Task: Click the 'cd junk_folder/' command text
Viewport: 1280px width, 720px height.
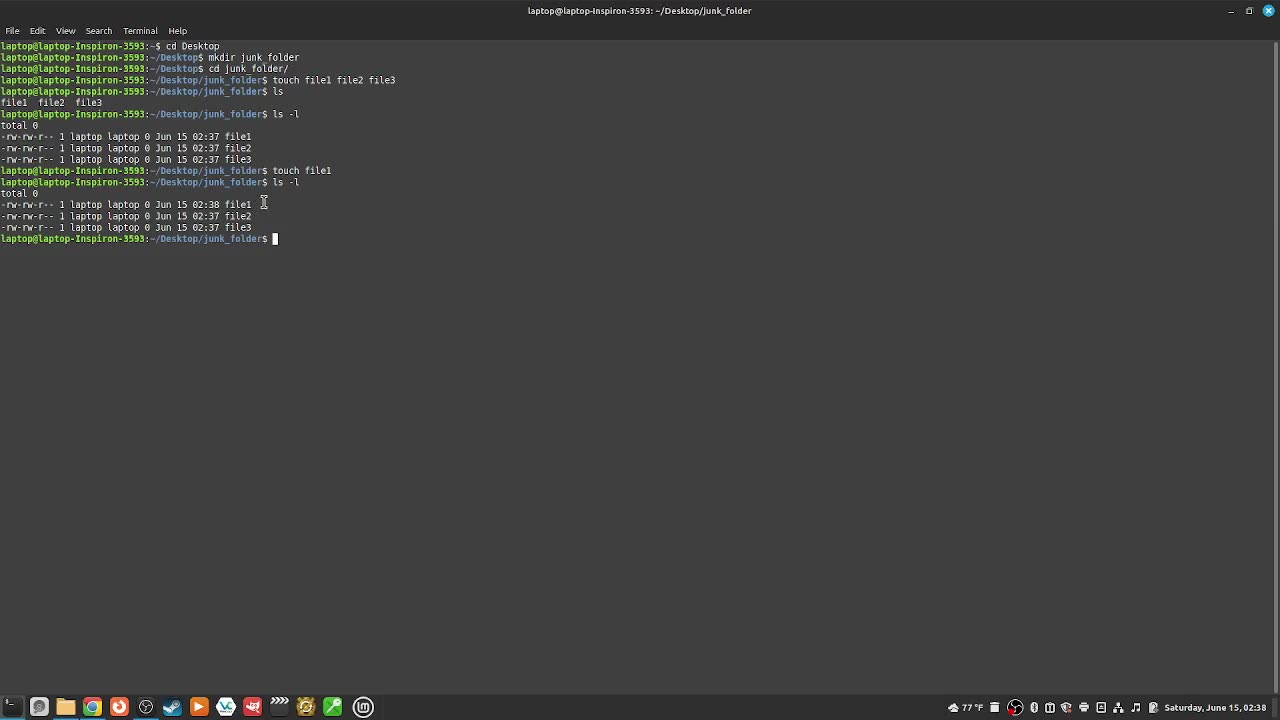Action: pyautogui.click(x=248, y=69)
